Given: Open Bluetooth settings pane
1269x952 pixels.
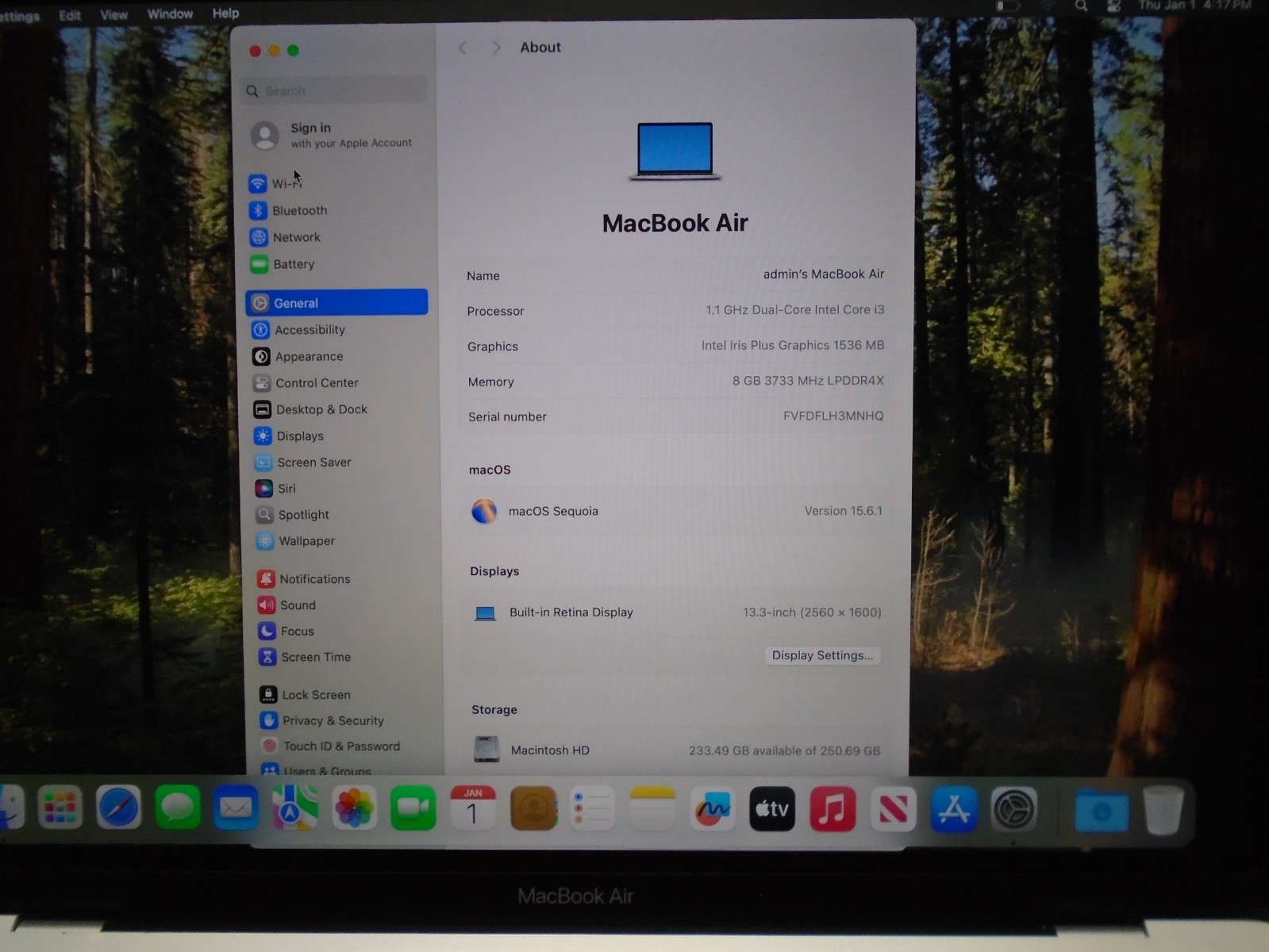Looking at the screenshot, I should tap(287, 210).
